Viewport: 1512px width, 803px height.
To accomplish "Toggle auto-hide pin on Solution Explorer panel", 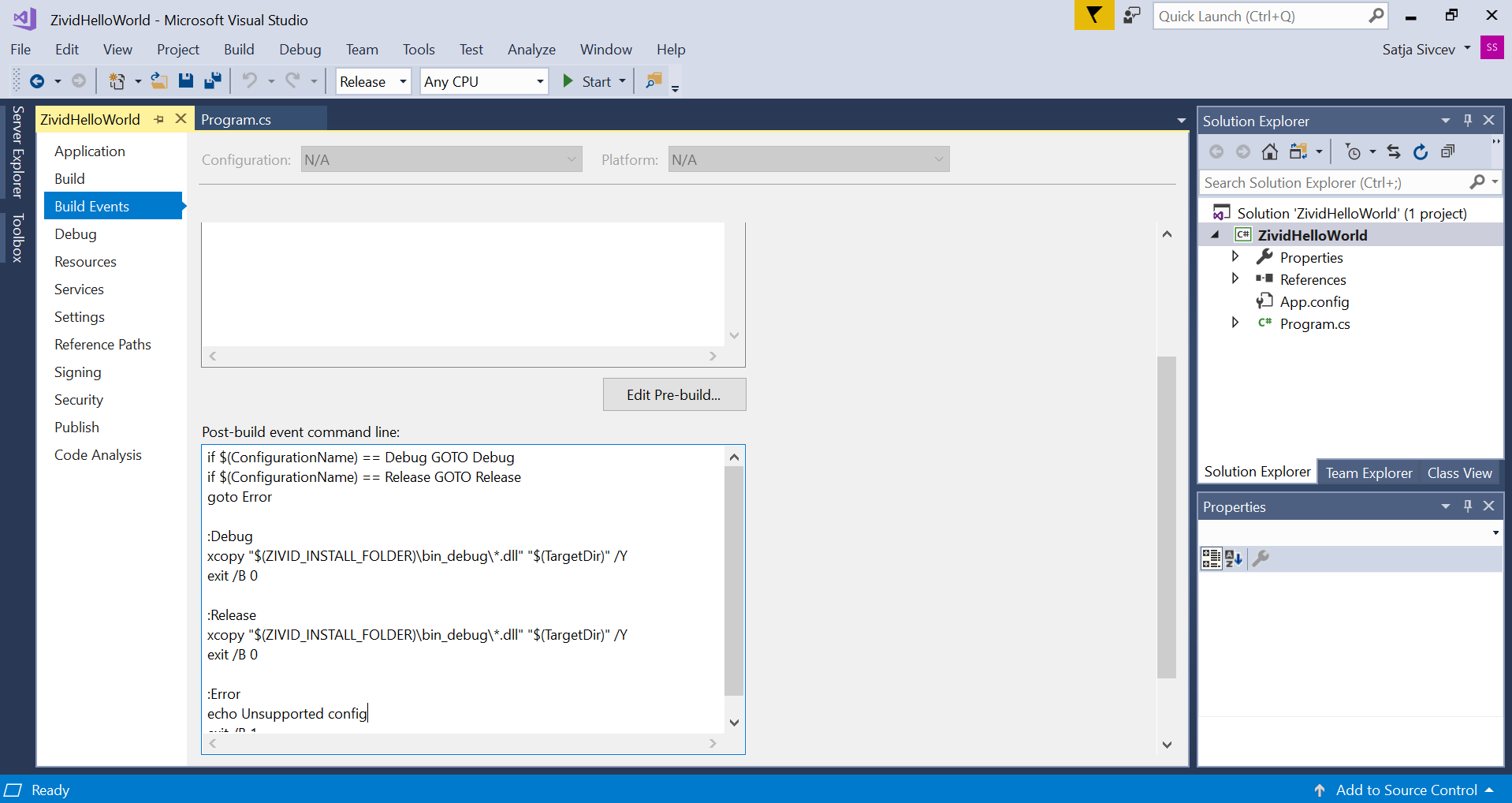I will 1468,120.
